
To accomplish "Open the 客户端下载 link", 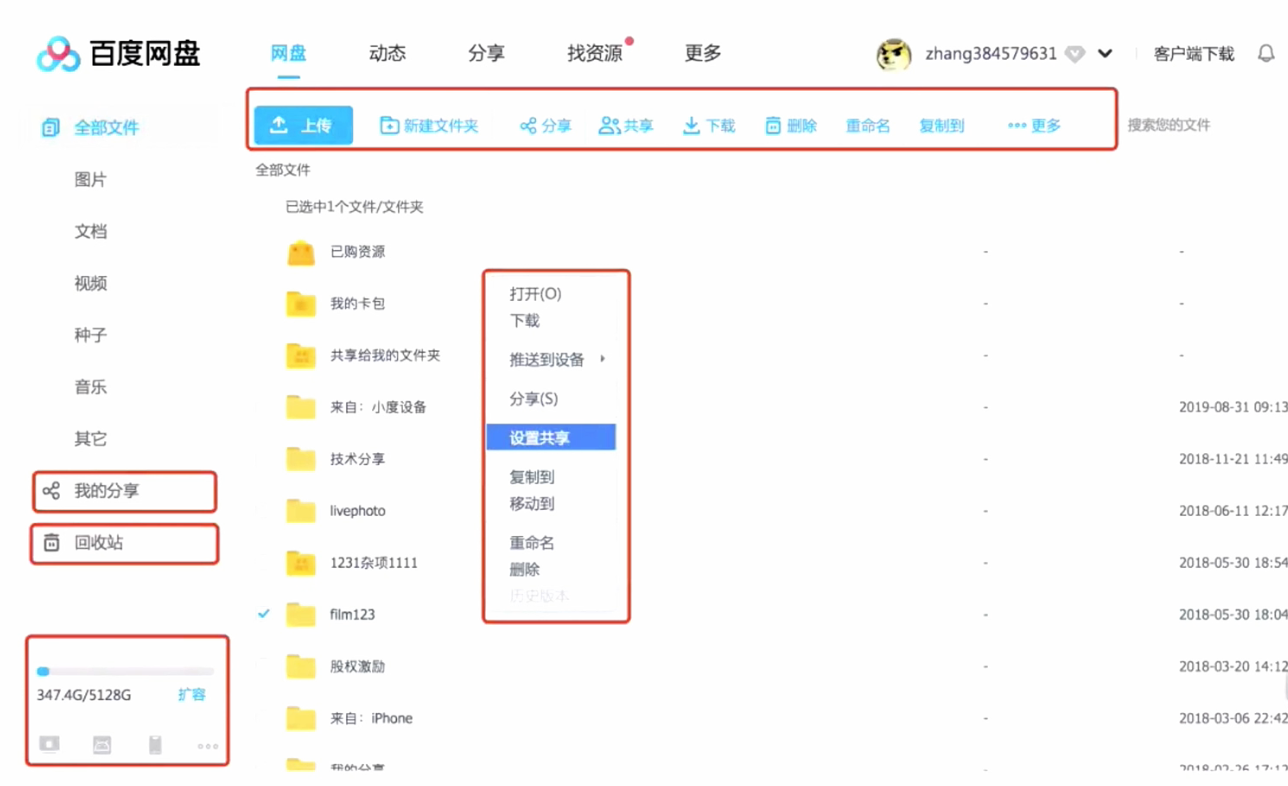I will coord(1194,54).
